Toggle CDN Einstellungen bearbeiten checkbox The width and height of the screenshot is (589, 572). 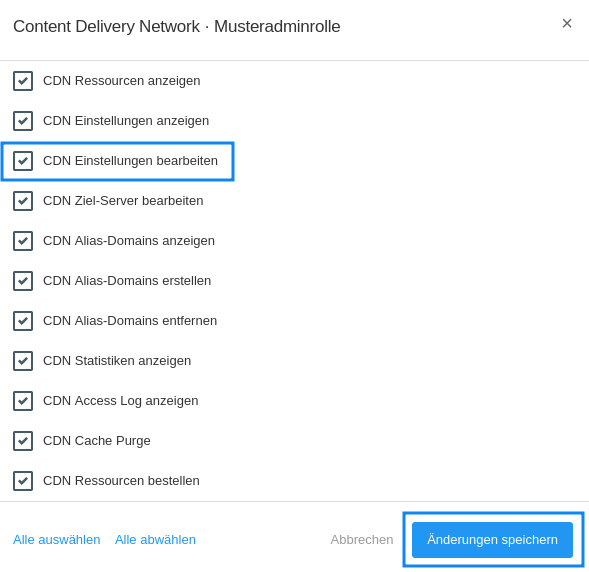(x=23, y=161)
